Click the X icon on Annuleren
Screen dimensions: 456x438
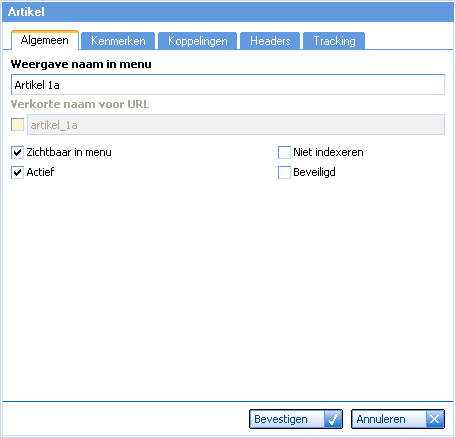(435, 419)
